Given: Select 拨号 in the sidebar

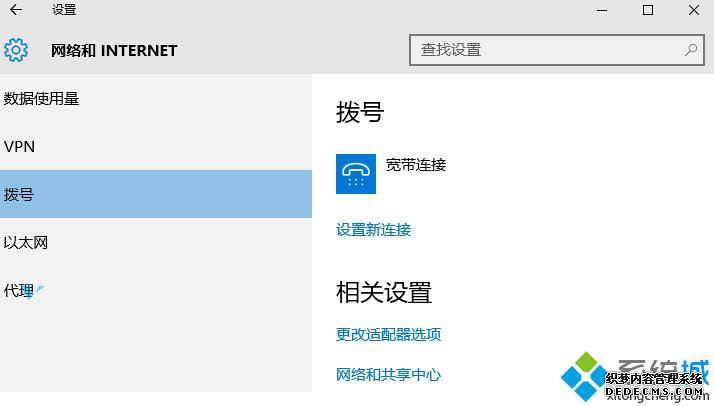Looking at the screenshot, I should pos(156,194).
